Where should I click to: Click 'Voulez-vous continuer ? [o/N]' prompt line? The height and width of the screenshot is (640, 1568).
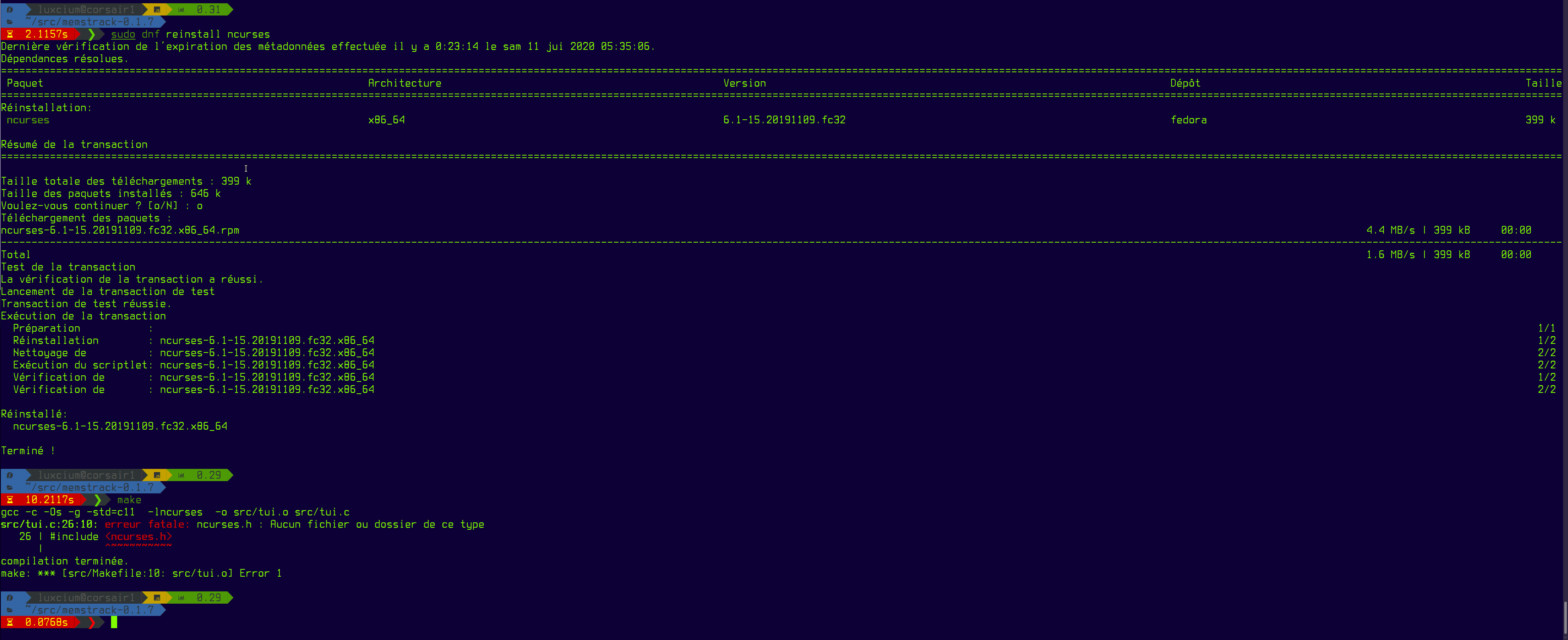tap(102, 205)
